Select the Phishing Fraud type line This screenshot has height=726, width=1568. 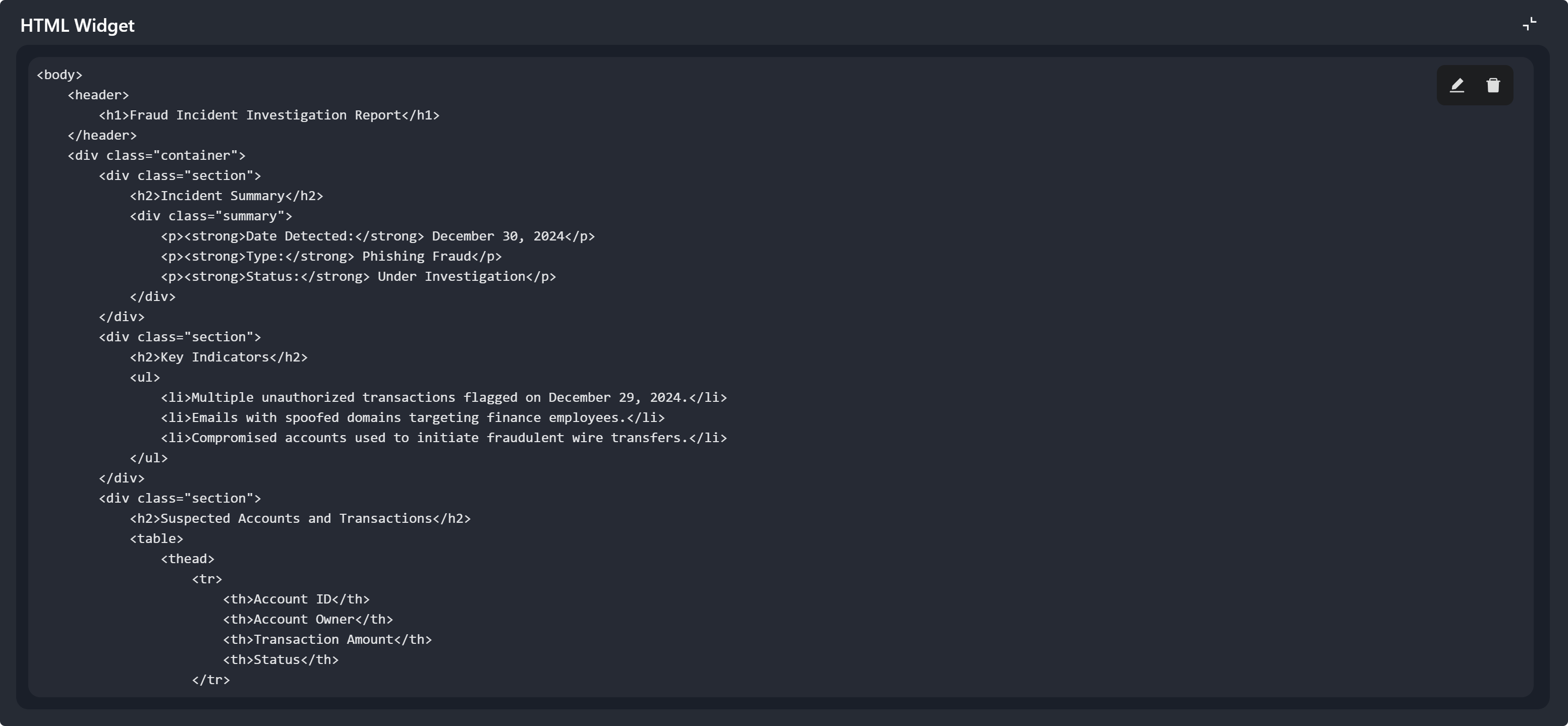tap(331, 256)
